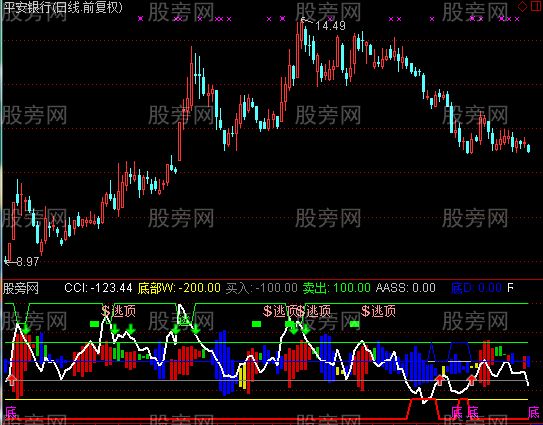Select the blue 底D: 0.00 readout
This screenshot has width=543, height=425.
tap(477, 288)
